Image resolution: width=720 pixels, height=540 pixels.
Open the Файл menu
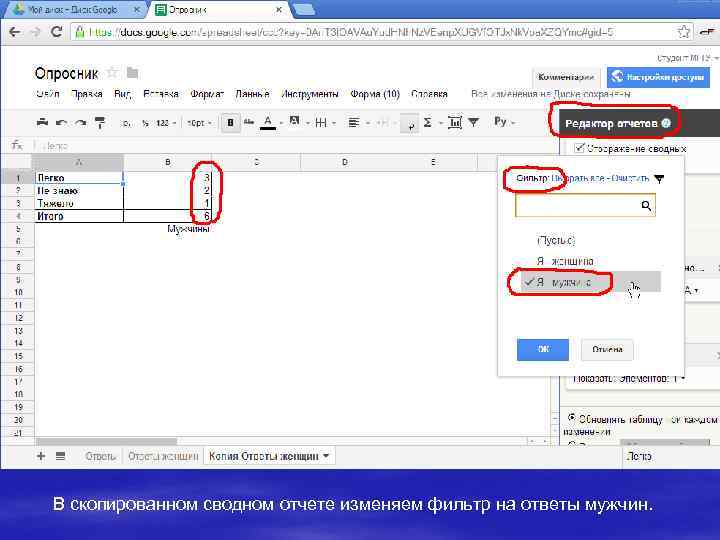point(48,94)
